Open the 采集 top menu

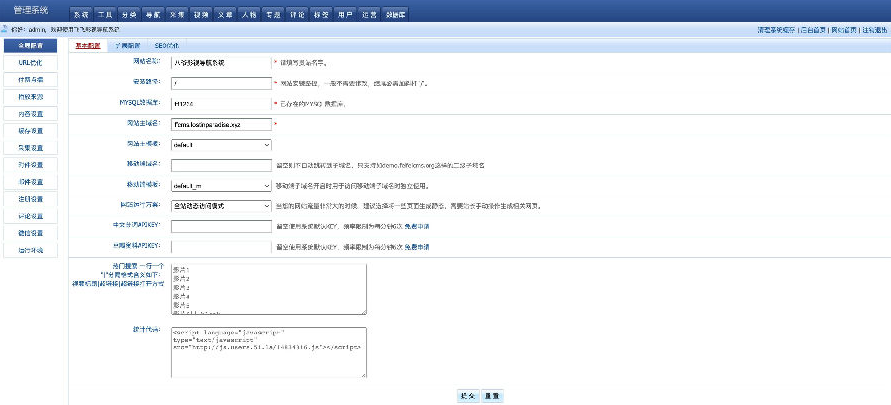click(x=177, y=15)
